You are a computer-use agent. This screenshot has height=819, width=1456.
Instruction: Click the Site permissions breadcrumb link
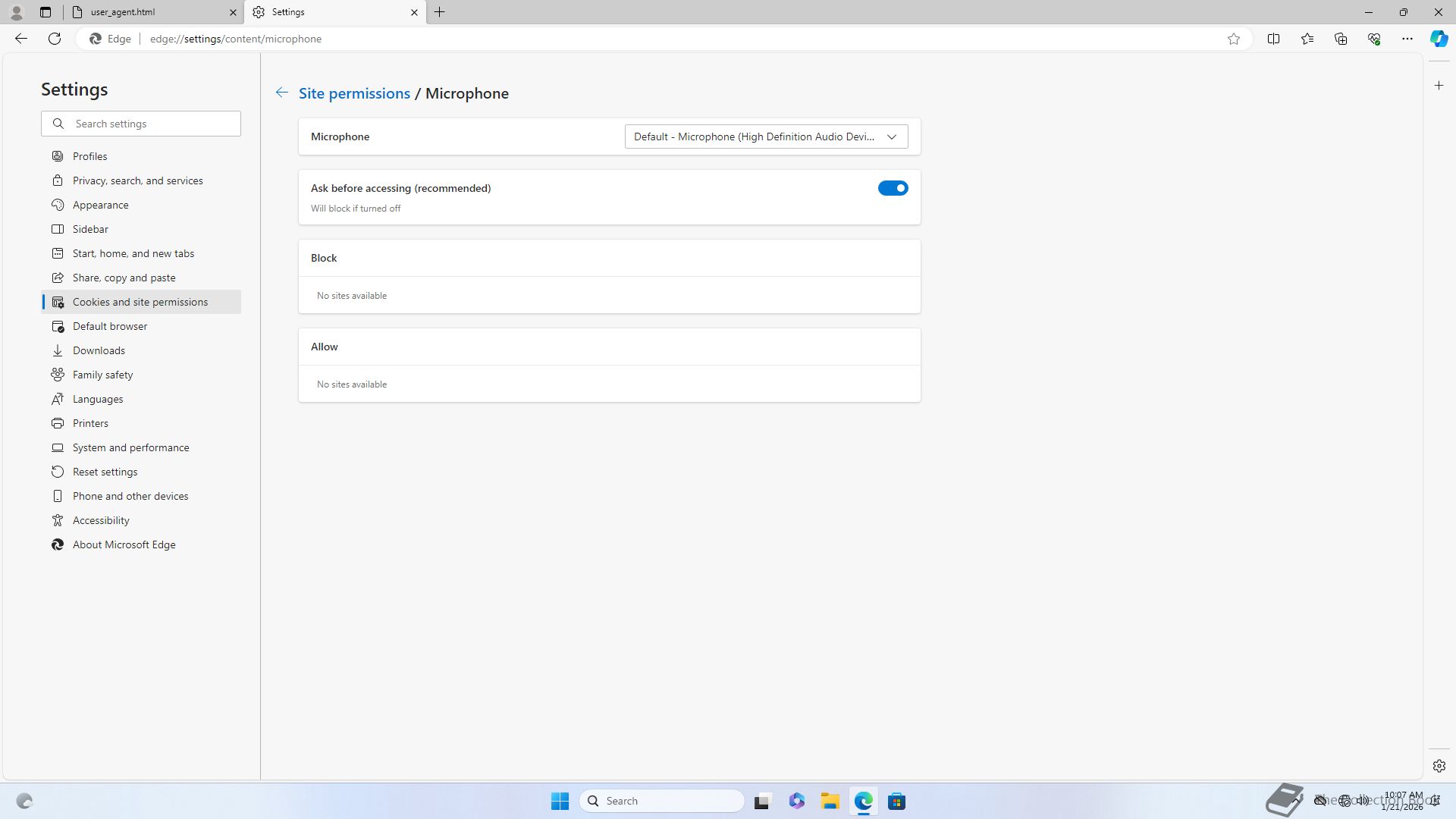[354, 93]
